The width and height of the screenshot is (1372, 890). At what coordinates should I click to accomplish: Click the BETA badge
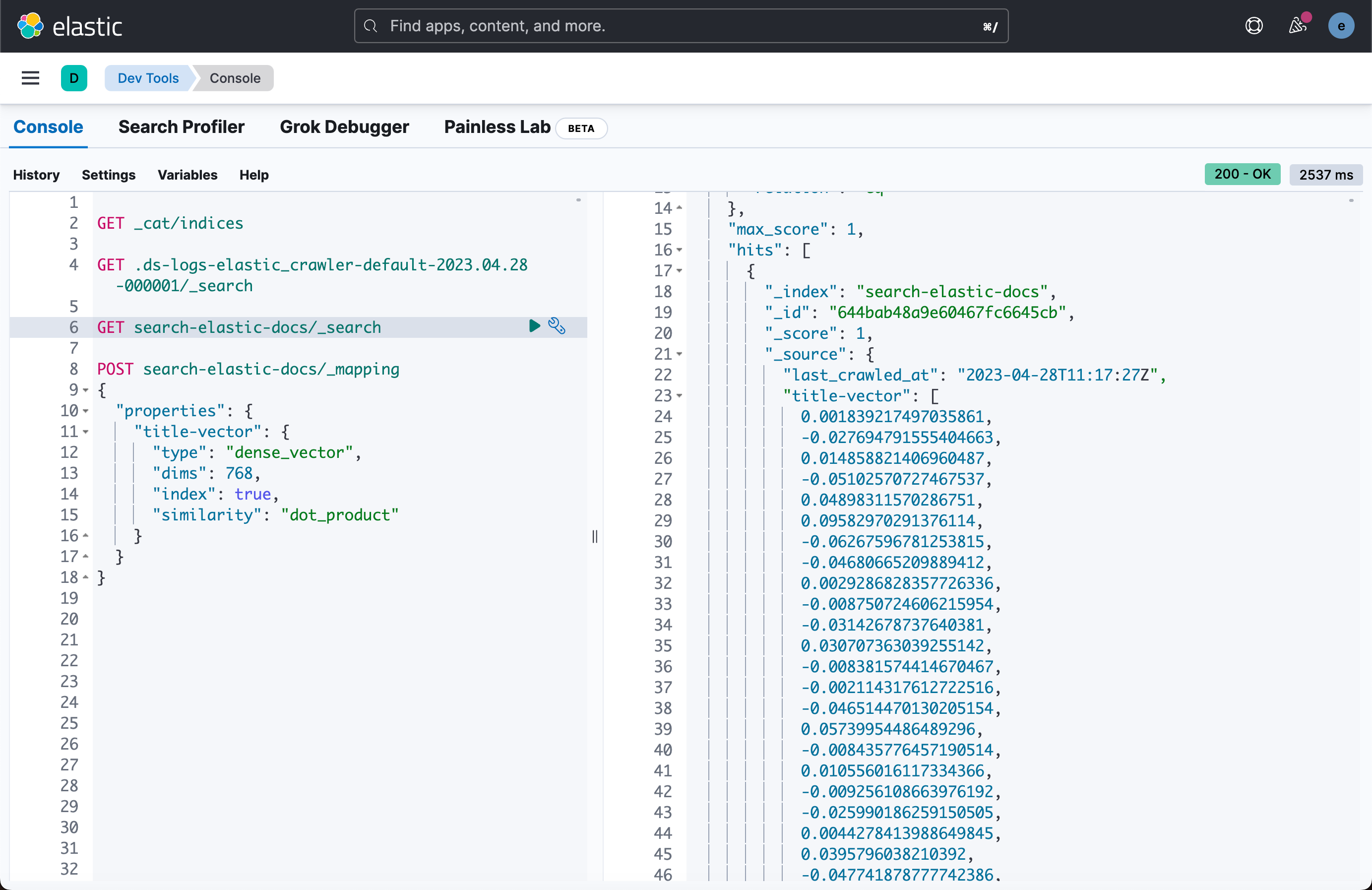[581, 128]
